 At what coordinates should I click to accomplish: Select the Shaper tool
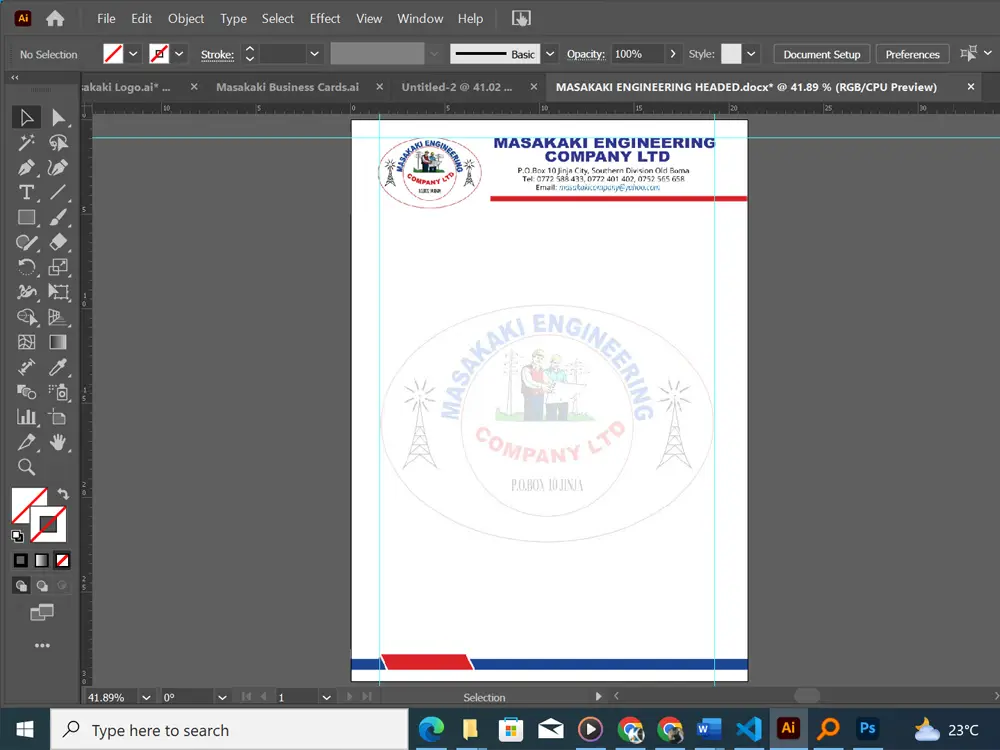[x=26, y=242]
